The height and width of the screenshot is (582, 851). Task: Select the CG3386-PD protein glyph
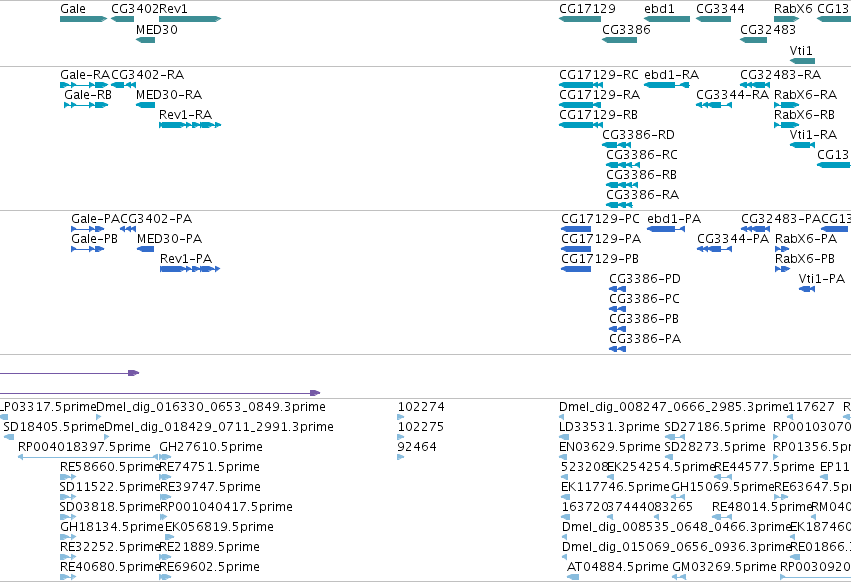tap(618, 289)
